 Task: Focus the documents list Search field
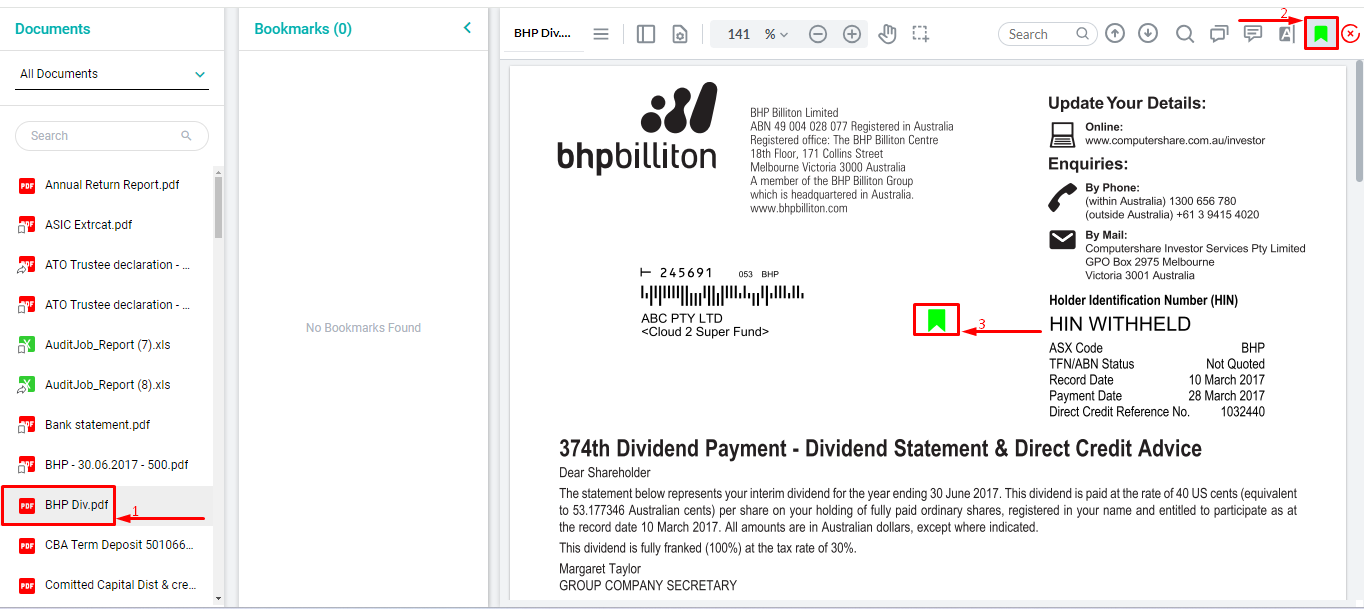point(112,136)
